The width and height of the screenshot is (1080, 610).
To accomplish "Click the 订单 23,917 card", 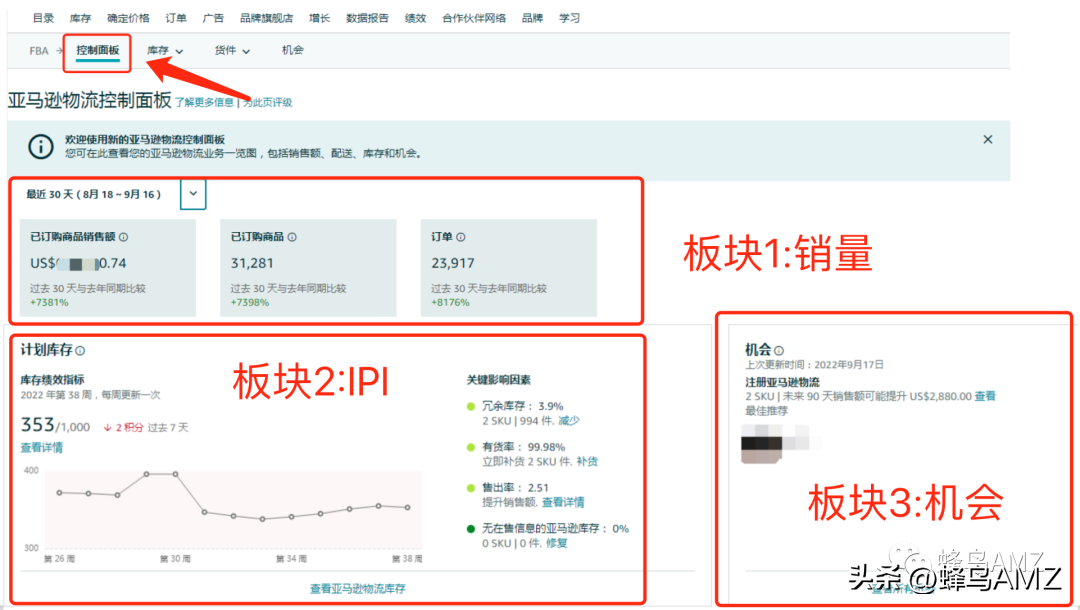I will click(x=508, y=268).
